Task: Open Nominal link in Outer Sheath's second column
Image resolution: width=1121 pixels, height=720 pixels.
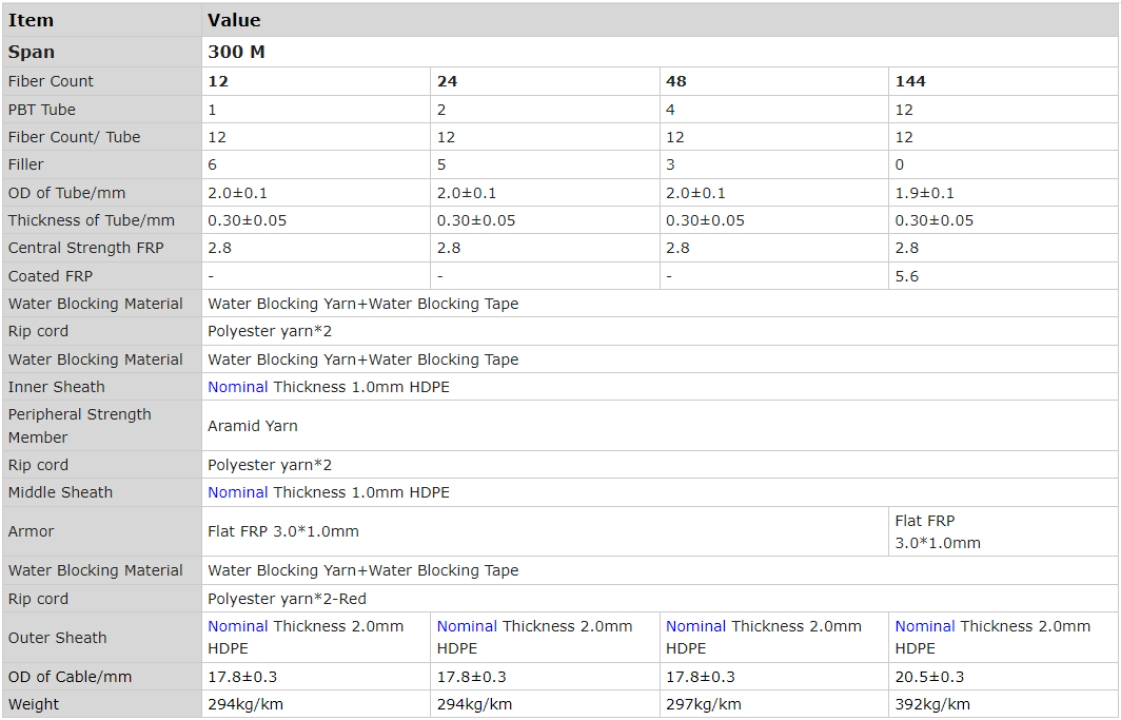Action: tap(466, 626)
